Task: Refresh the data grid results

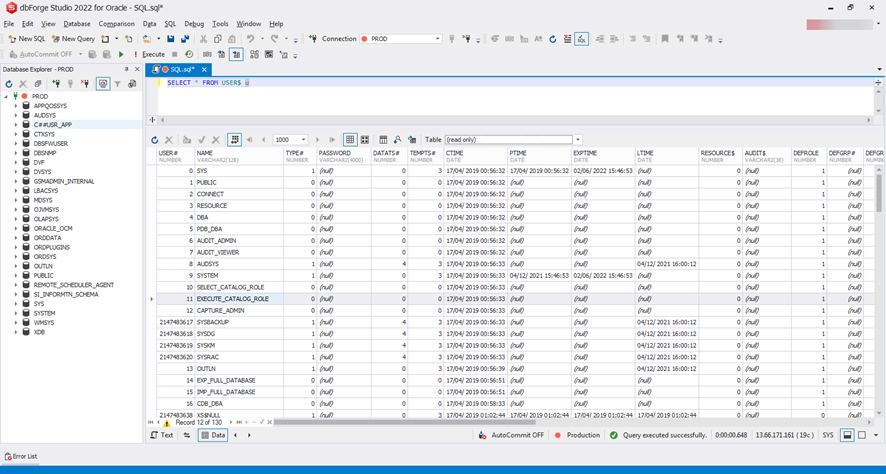Action: click(x=155, y=140)
